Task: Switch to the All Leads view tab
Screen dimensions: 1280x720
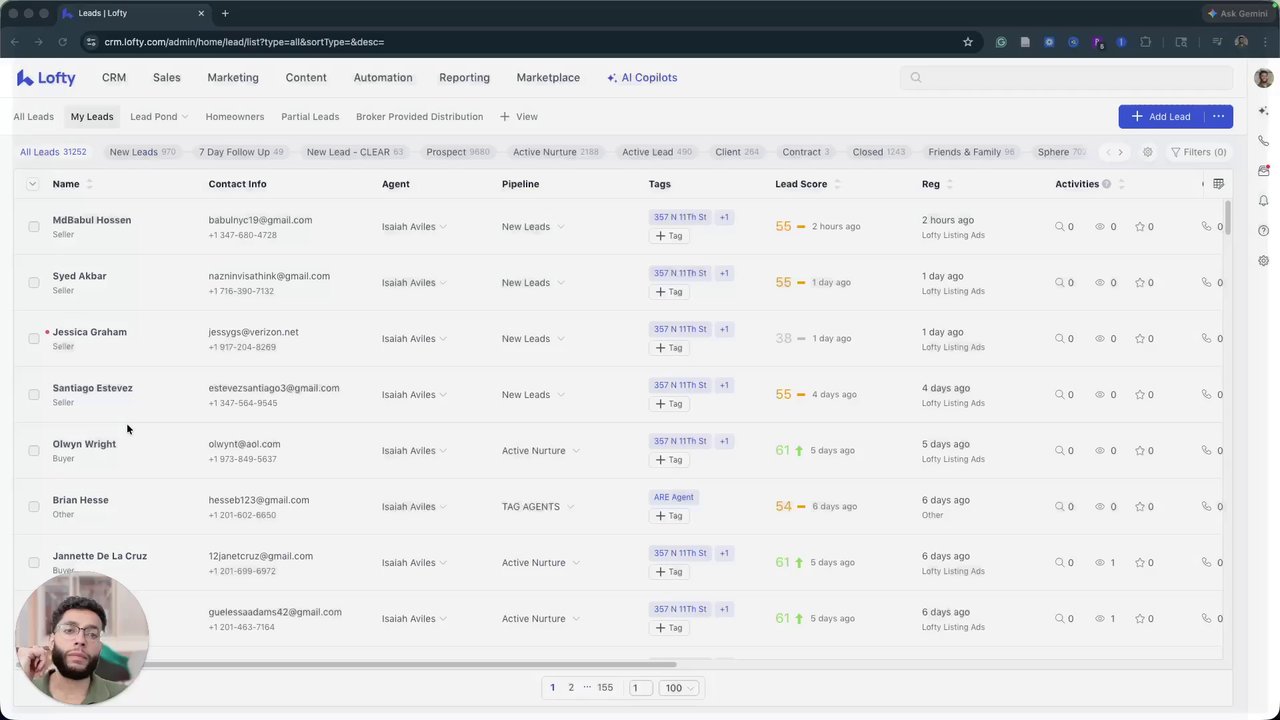Action: [x=34, y=117]
